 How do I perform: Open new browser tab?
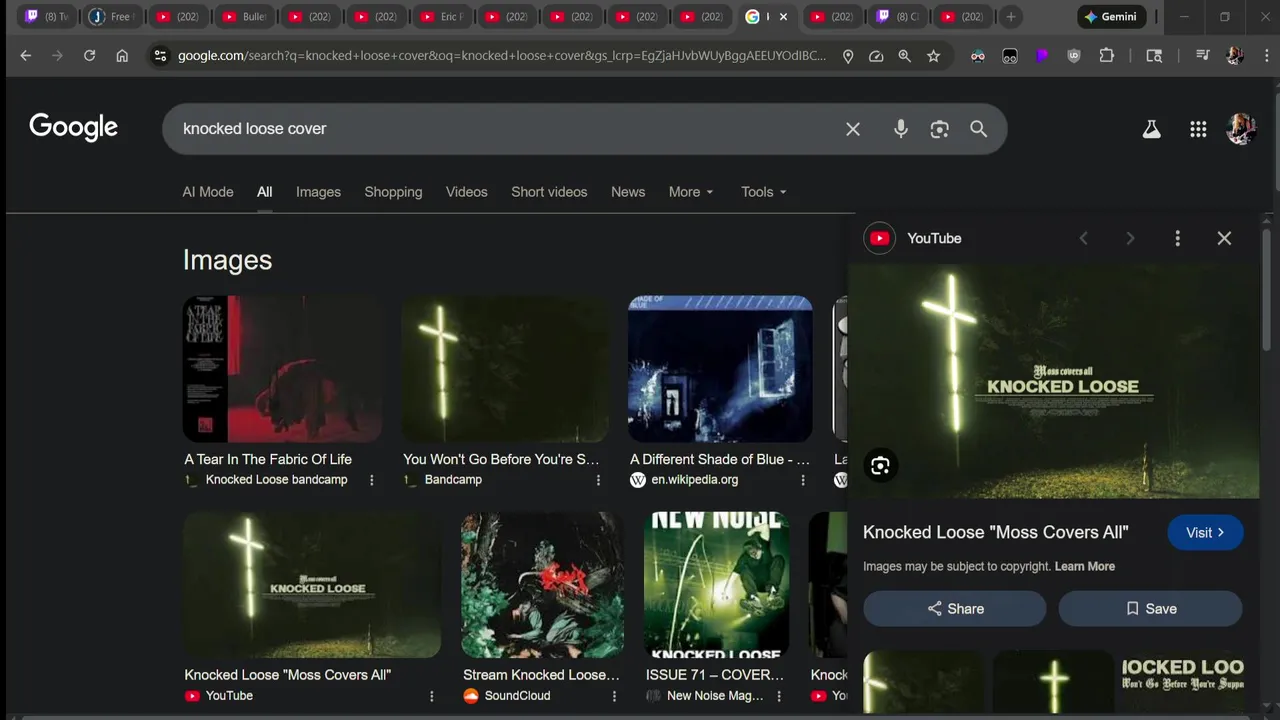tap(1011, 17)
